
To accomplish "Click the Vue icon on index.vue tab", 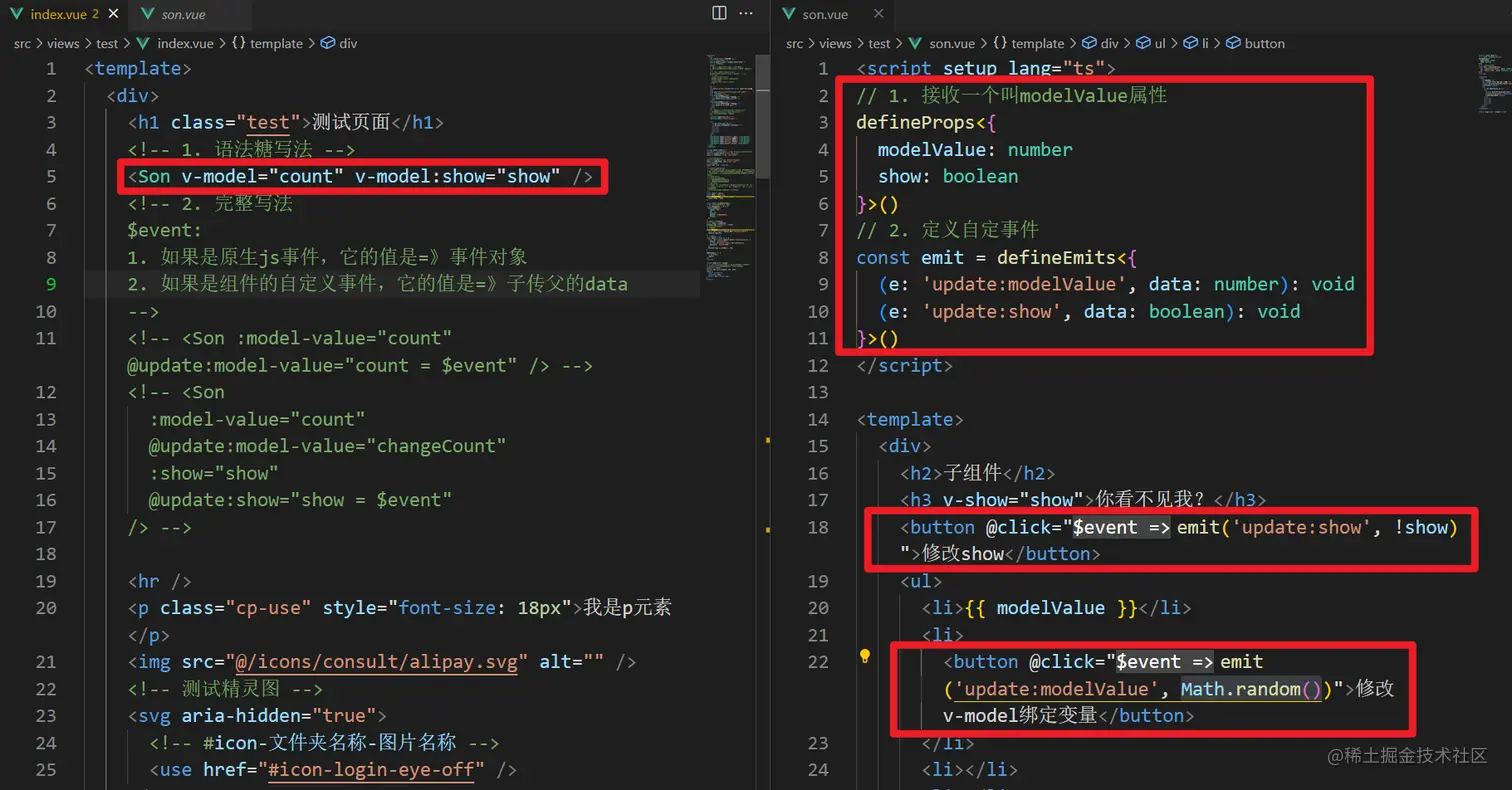I will click(17, 15).
